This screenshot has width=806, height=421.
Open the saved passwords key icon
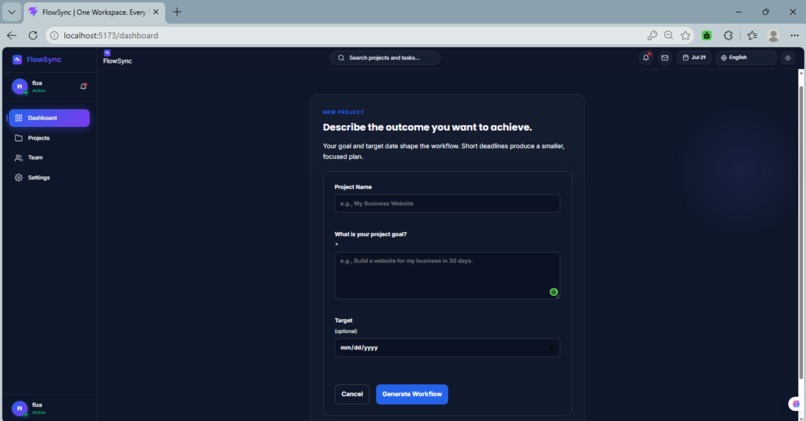coord(652,35)
